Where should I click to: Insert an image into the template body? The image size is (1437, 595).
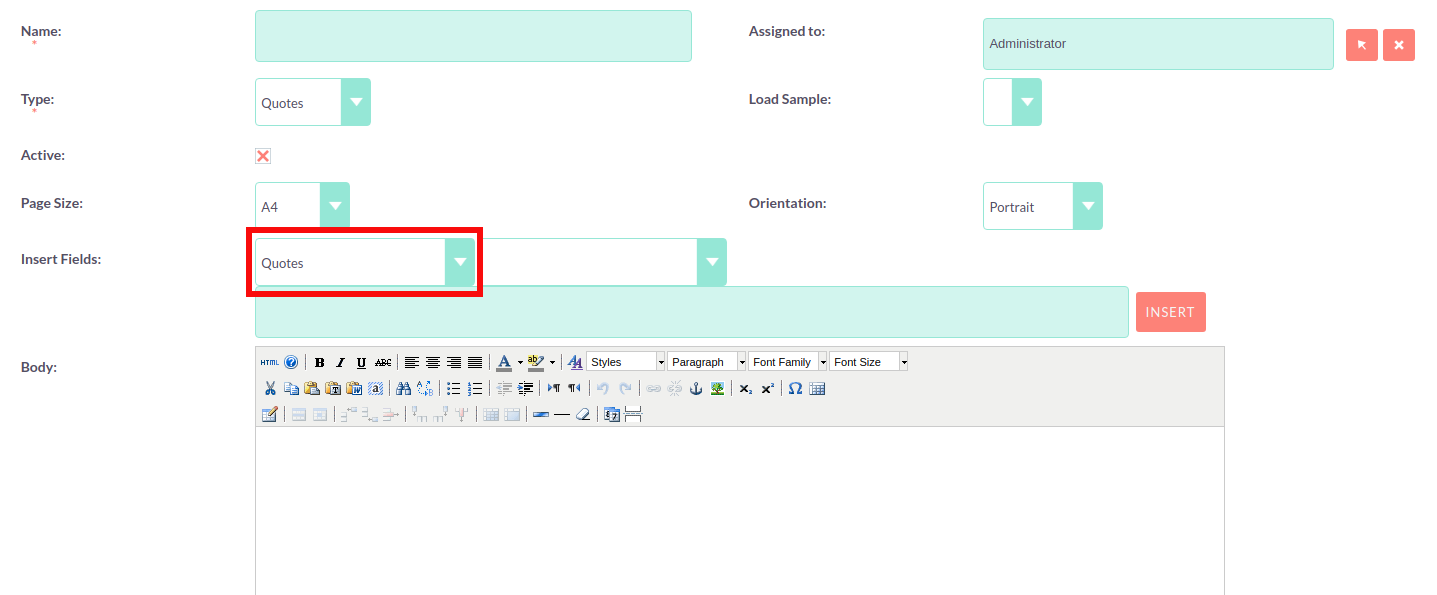tap(716, 388)
